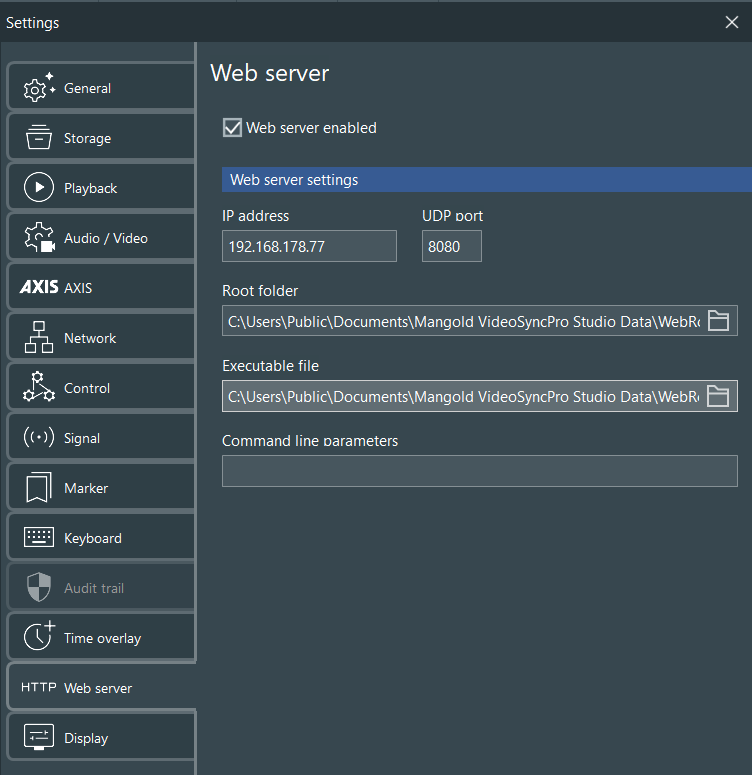Click the IP address input field
The image size is (752, 775).
pyautogui.click(x=310, y=246)
